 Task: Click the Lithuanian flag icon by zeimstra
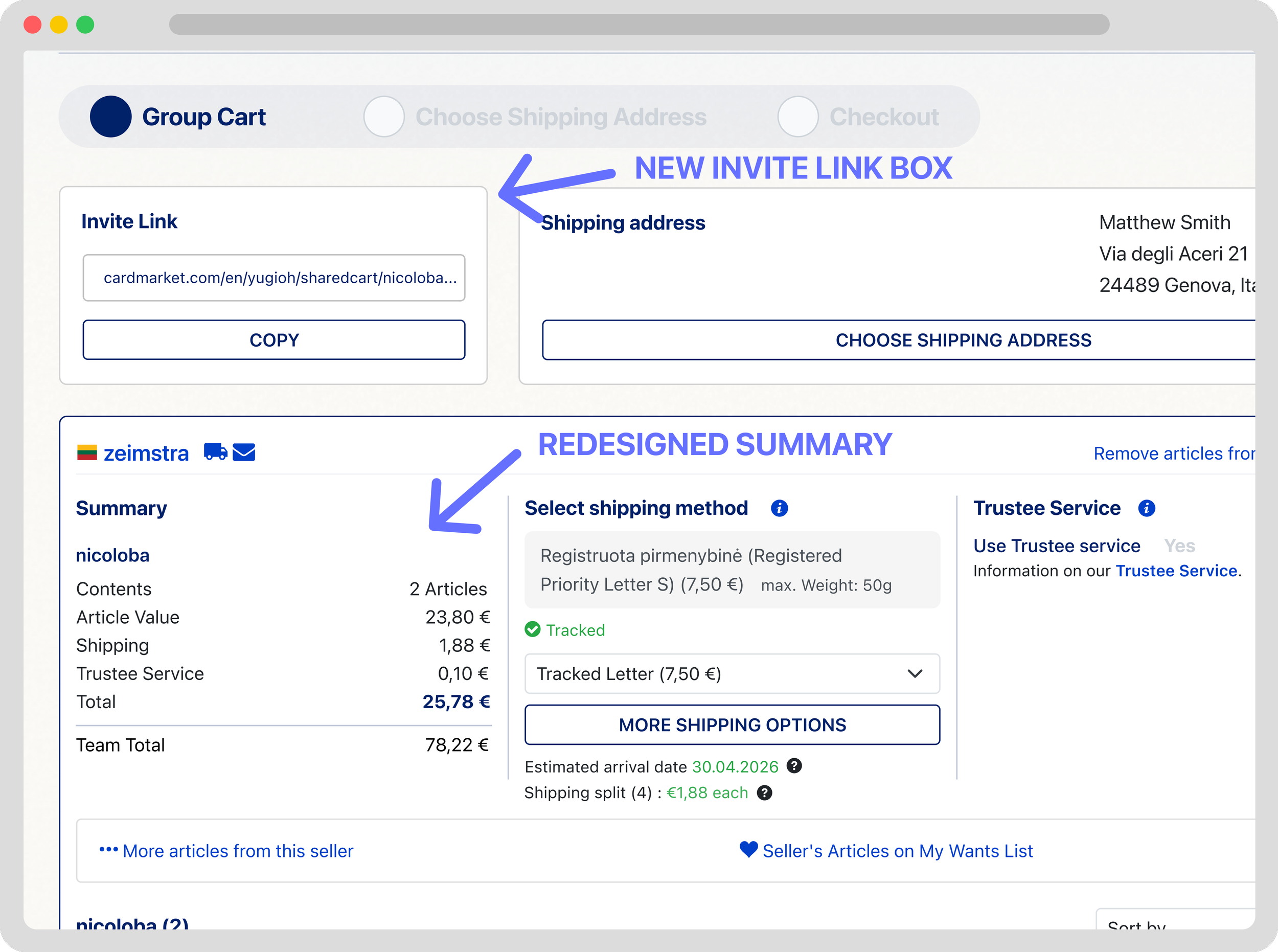[87, 452]
